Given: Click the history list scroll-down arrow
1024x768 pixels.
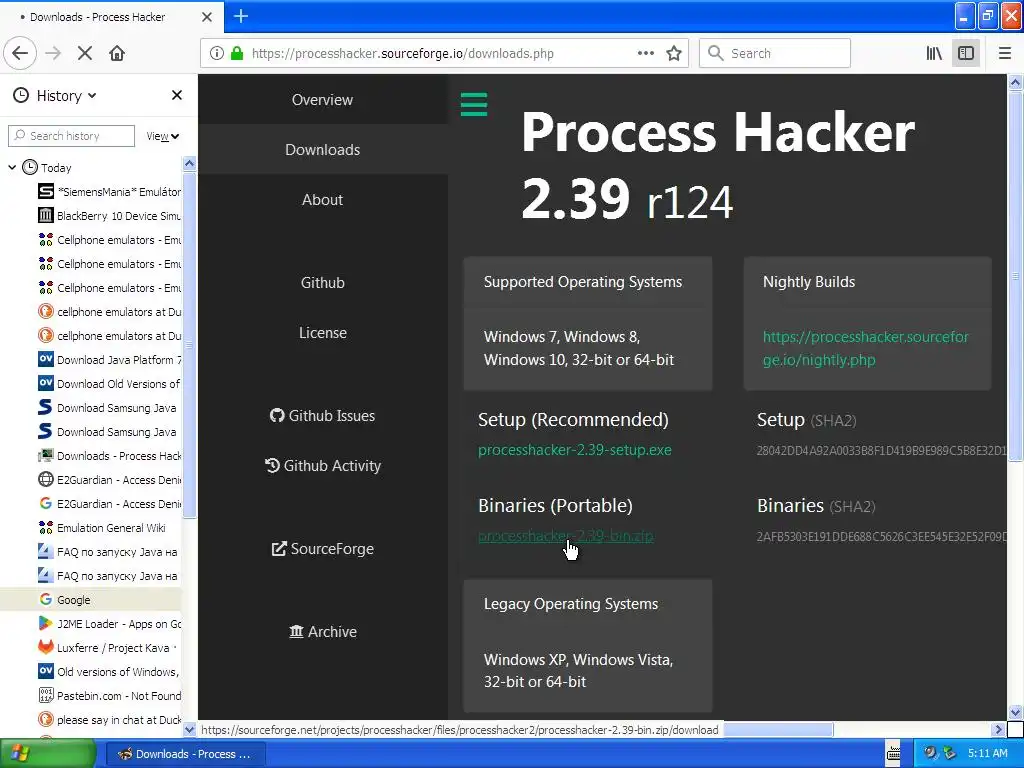Looking at the screenshot, I should (189, 729).
